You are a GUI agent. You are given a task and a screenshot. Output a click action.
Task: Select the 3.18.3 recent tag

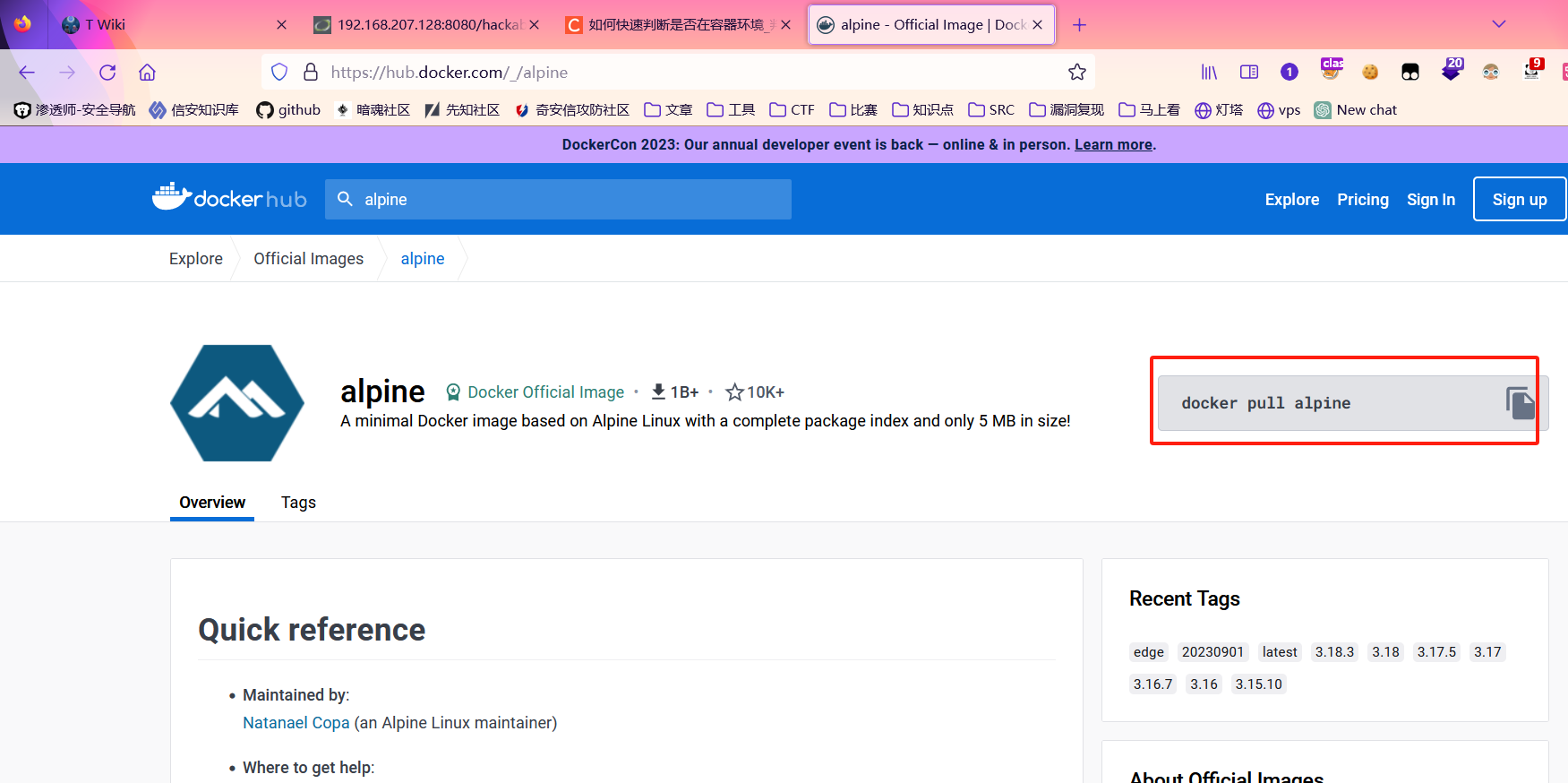[x=1334, y=652]
